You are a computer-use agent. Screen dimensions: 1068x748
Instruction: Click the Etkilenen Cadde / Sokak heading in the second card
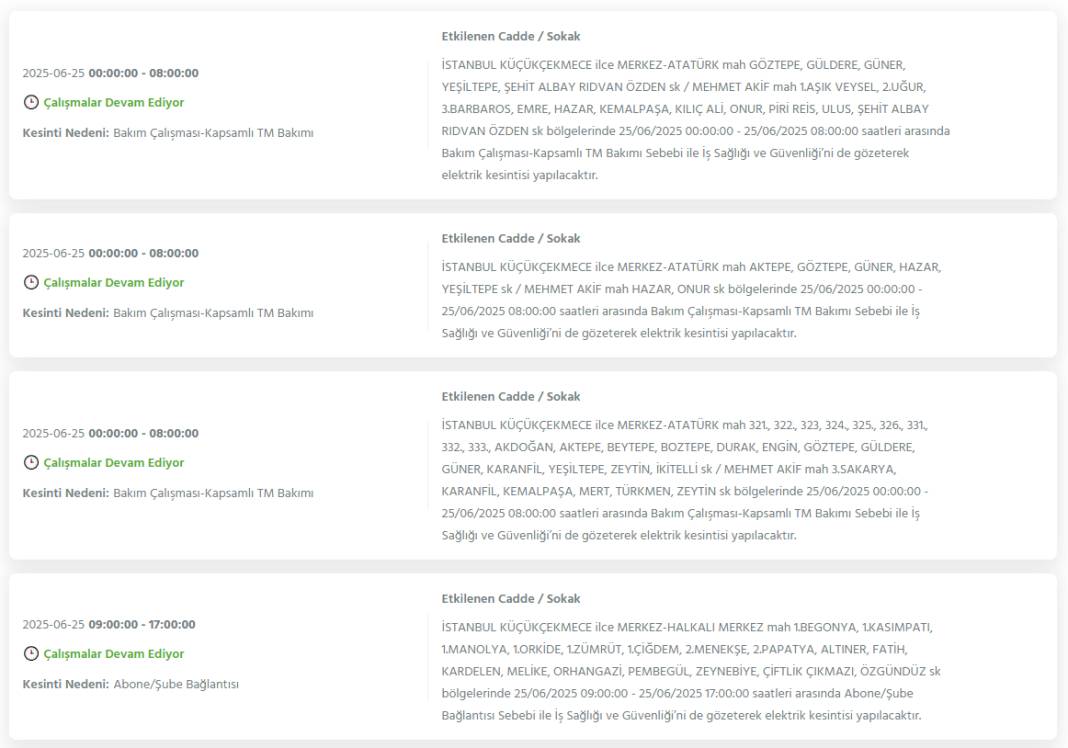[x=511, y=238]
